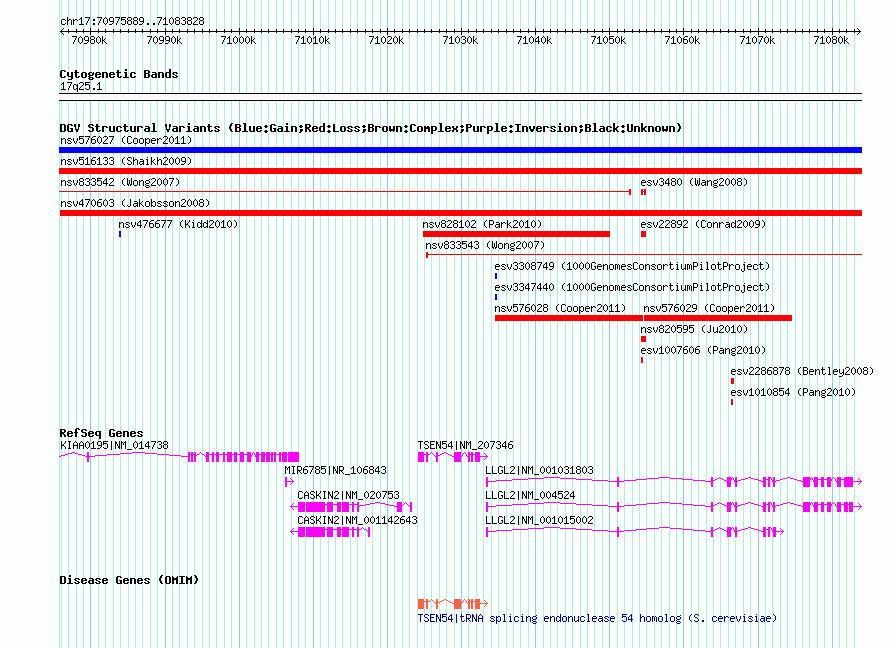Select the nsv833543 (Wong2007) thin line

click(644, 255)
